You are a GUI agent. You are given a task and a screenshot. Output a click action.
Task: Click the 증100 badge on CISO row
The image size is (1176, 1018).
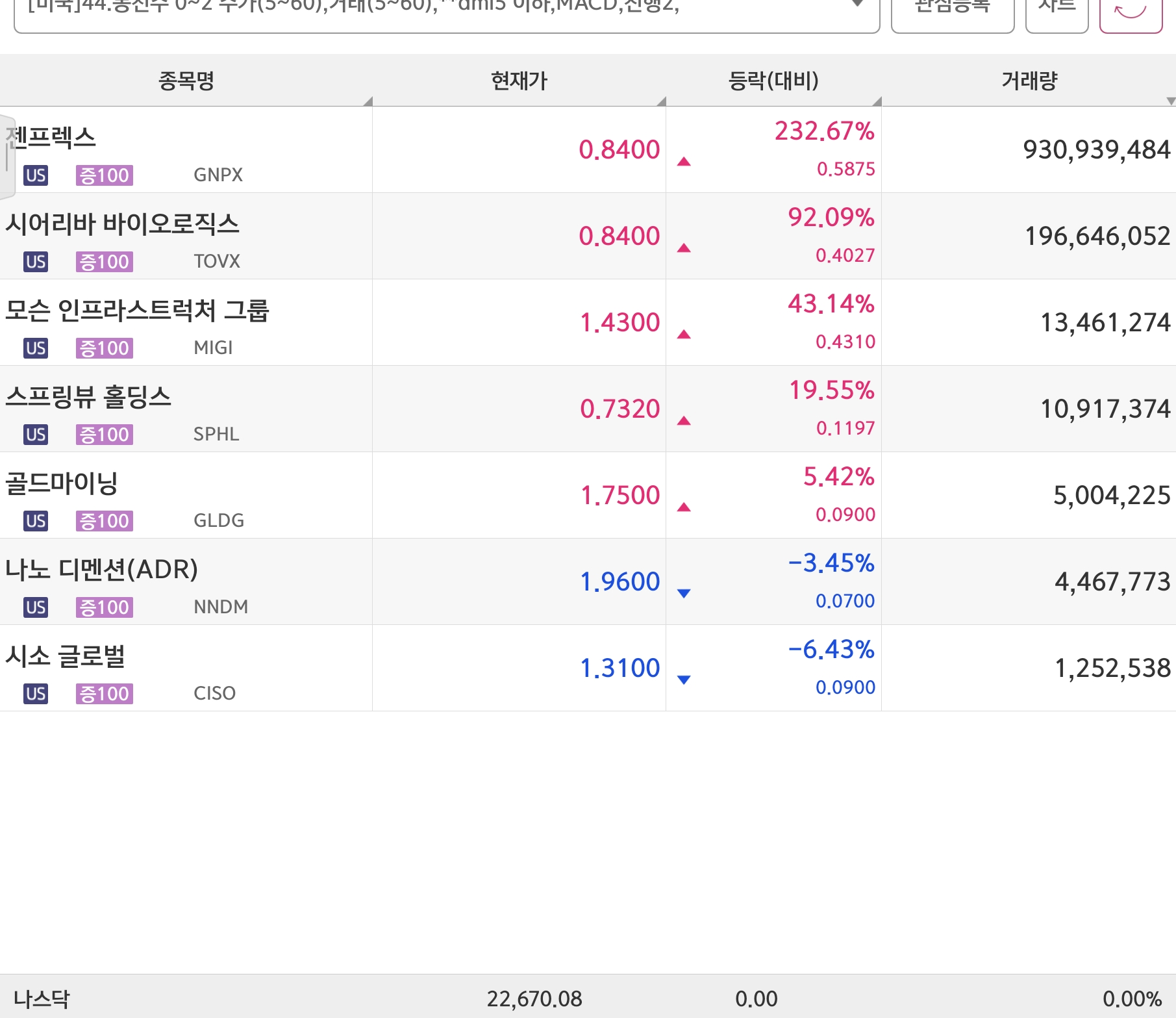[x=105, y=694]
